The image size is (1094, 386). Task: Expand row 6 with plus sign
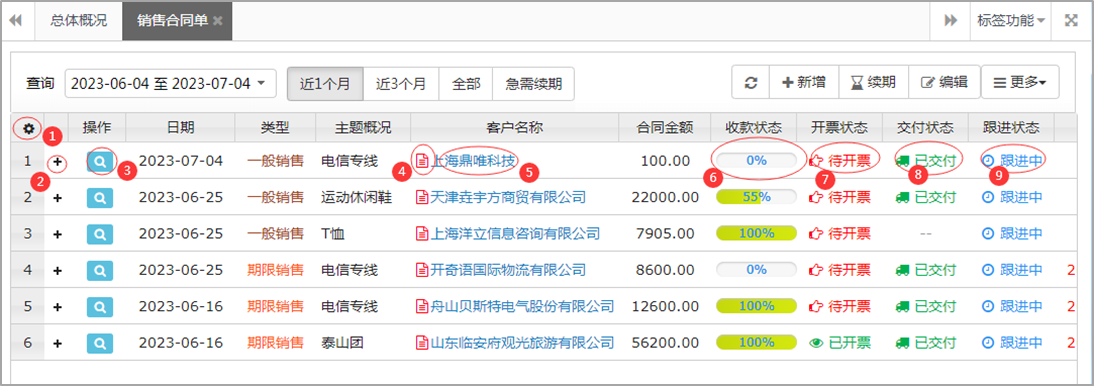pyautogui.click(x=58, y=343)
